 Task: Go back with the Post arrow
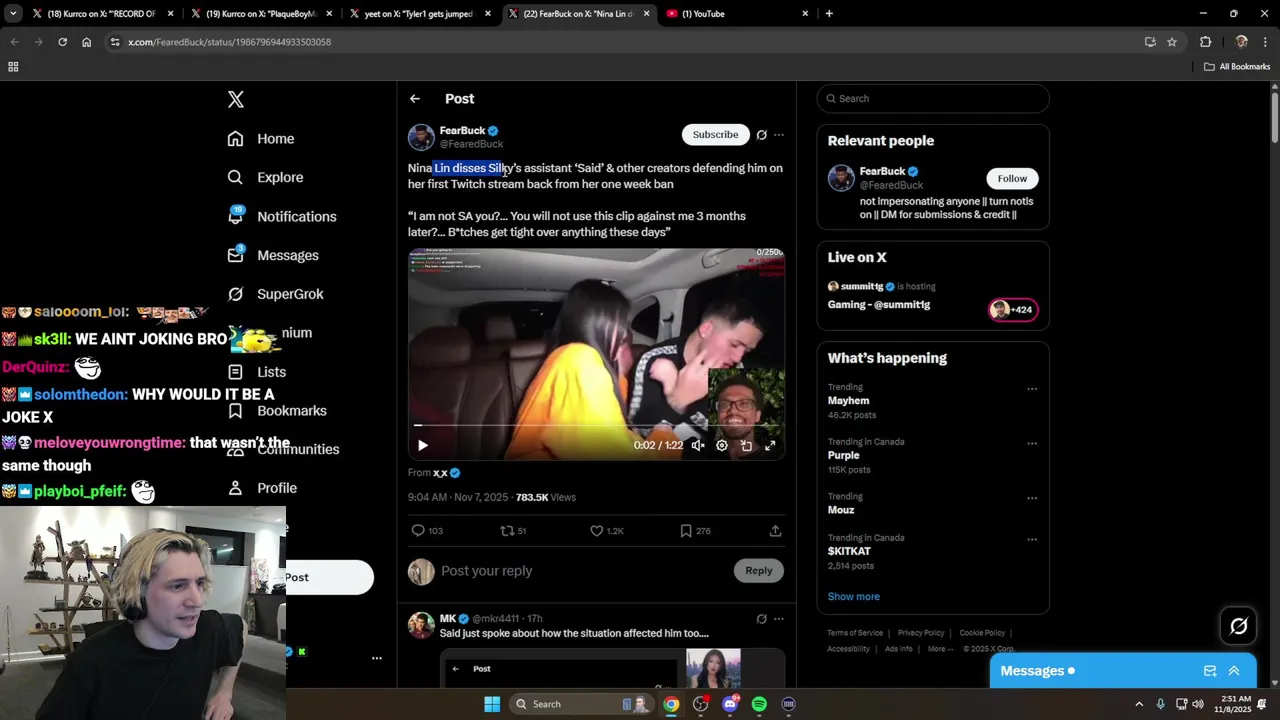click(415, 99)
